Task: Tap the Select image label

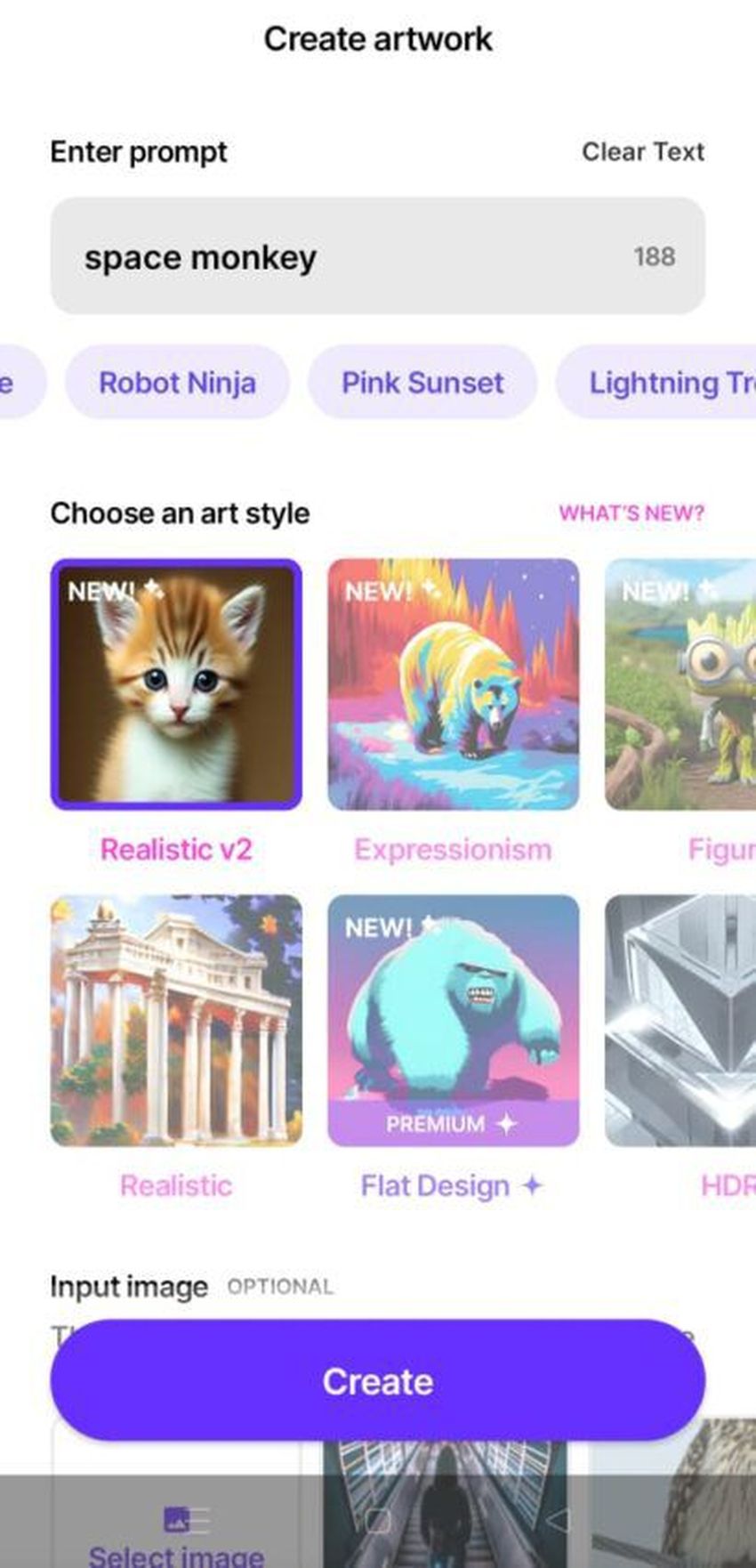Action: click(x=176, y=1555)
